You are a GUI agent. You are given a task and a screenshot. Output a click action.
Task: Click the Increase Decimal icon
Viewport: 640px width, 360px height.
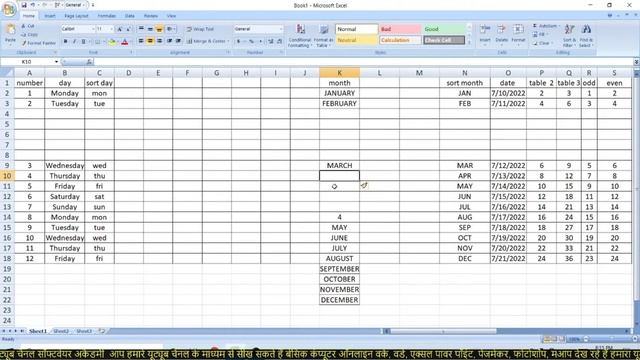(x=271, y=41)
